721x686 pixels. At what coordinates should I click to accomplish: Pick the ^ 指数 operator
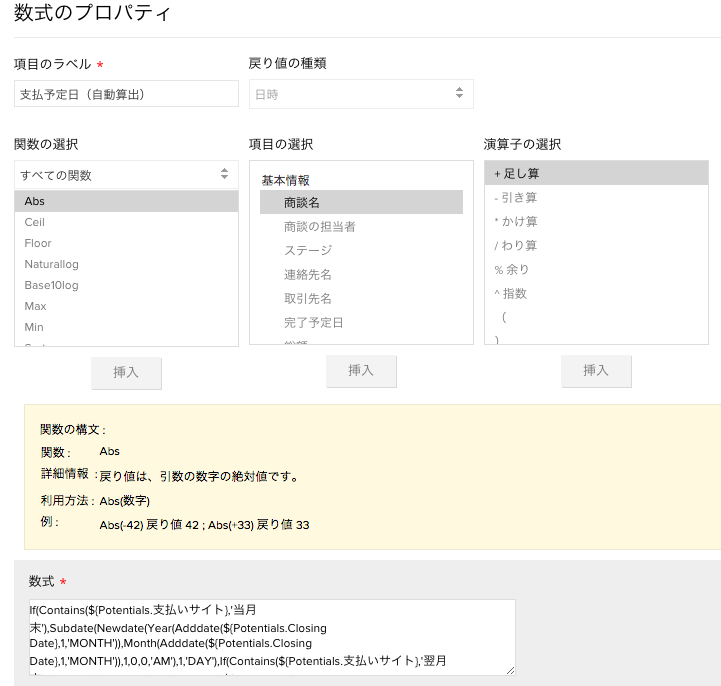(x=510, y=293)
